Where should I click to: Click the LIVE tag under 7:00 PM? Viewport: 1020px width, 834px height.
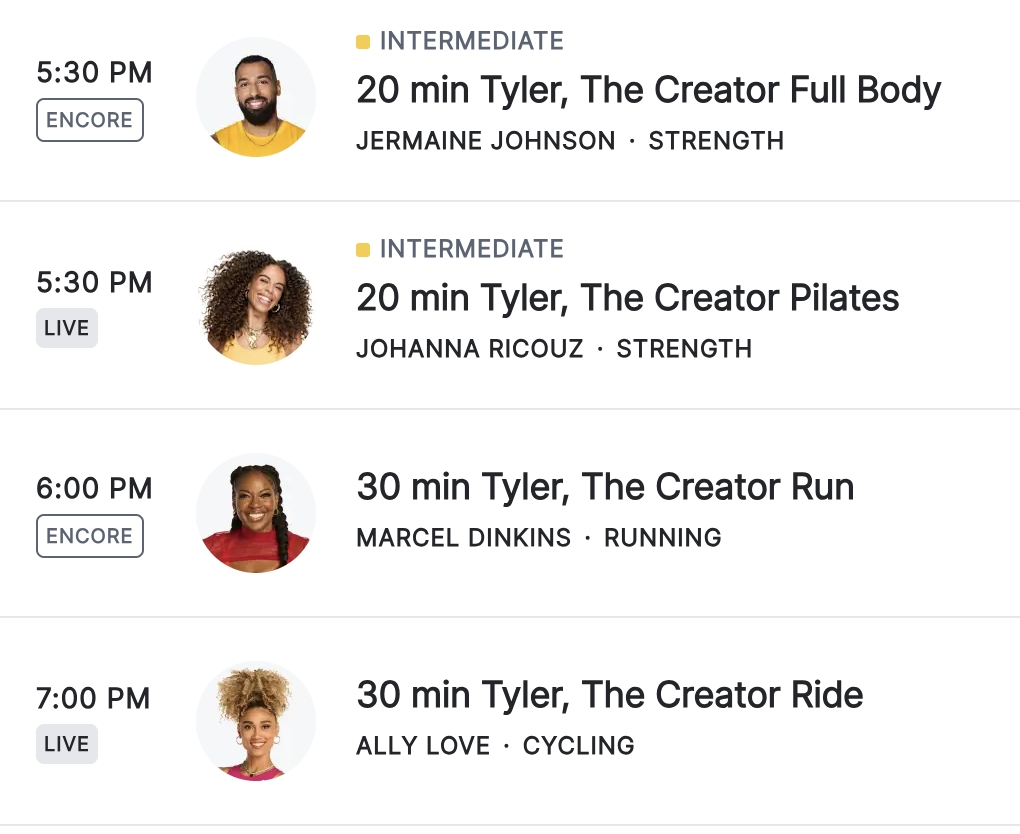(x=67, y=744)
